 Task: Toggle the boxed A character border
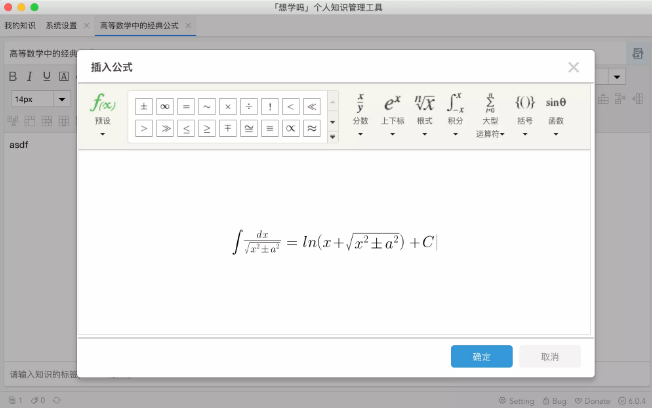point(64,77)
